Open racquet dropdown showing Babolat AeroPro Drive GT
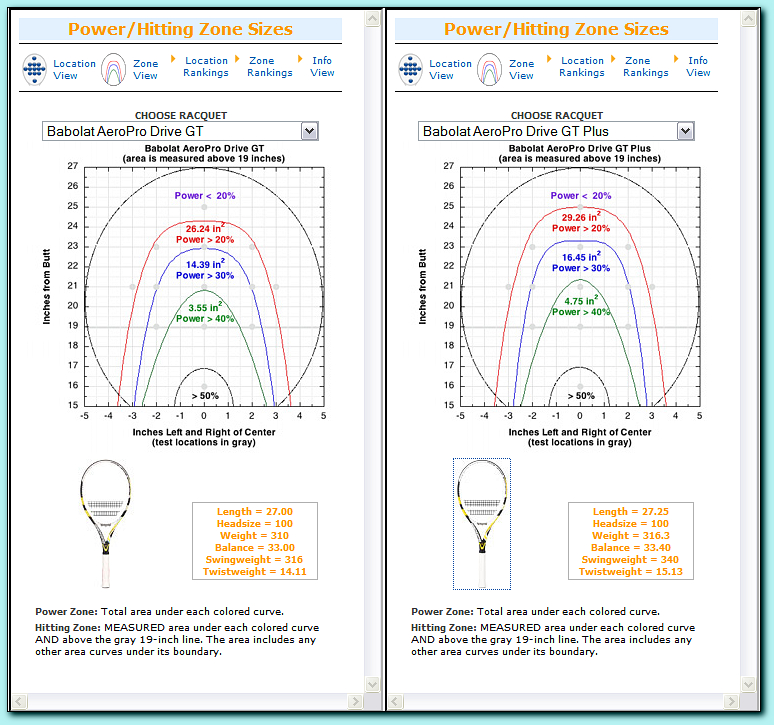 point(180,131)
